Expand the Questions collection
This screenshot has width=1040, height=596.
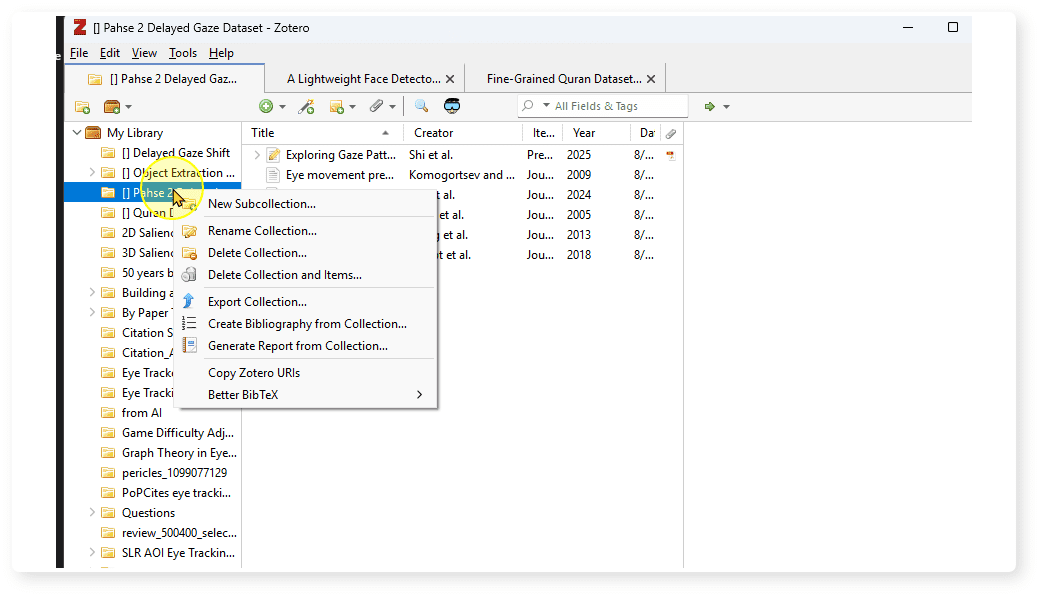pyautogui.click(x=92, y=512)
